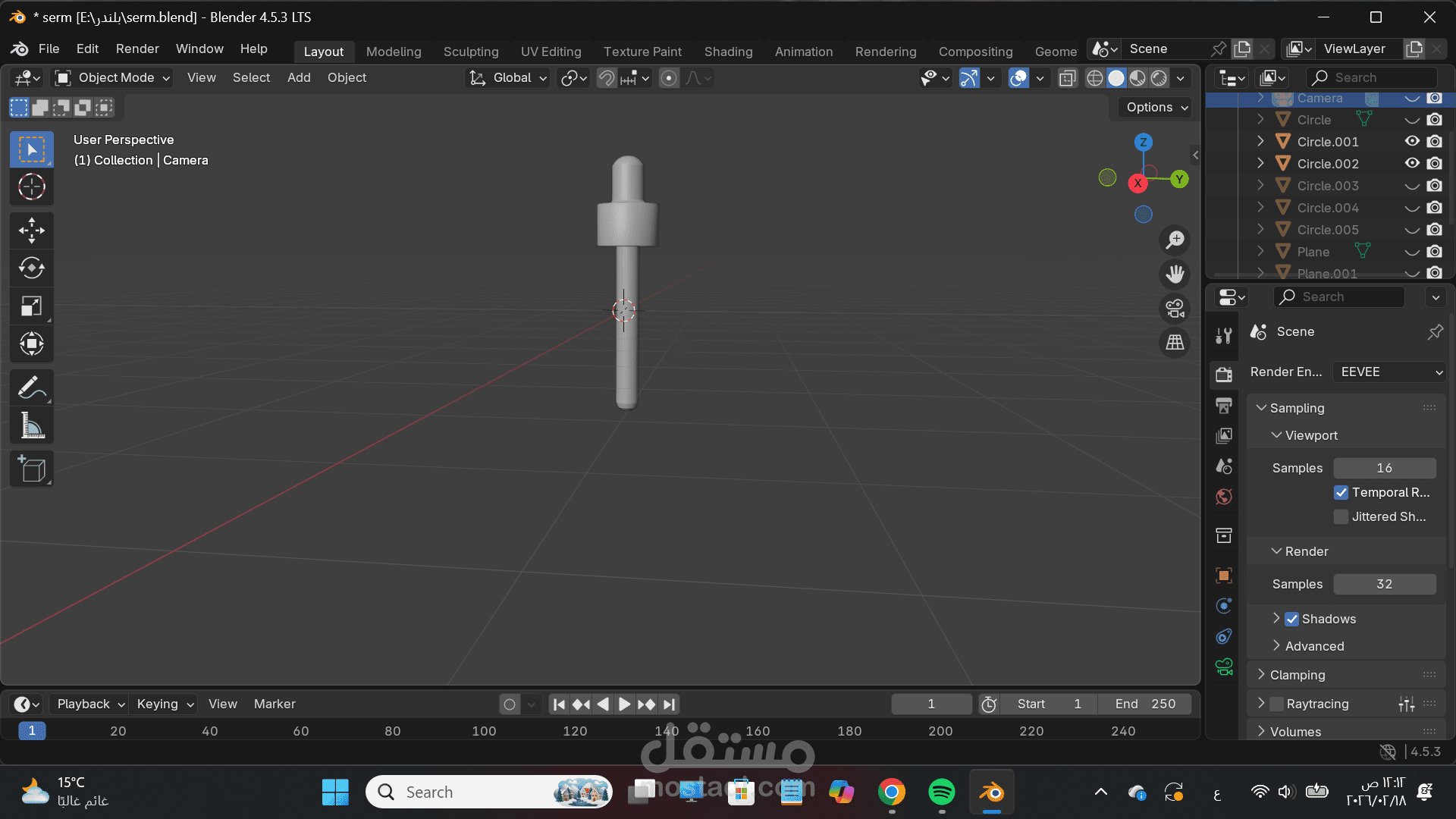Click the Options button in viewport
Image resolution: width=1456 pixels, height=819 pixels.
click(x=1156, y=108)
